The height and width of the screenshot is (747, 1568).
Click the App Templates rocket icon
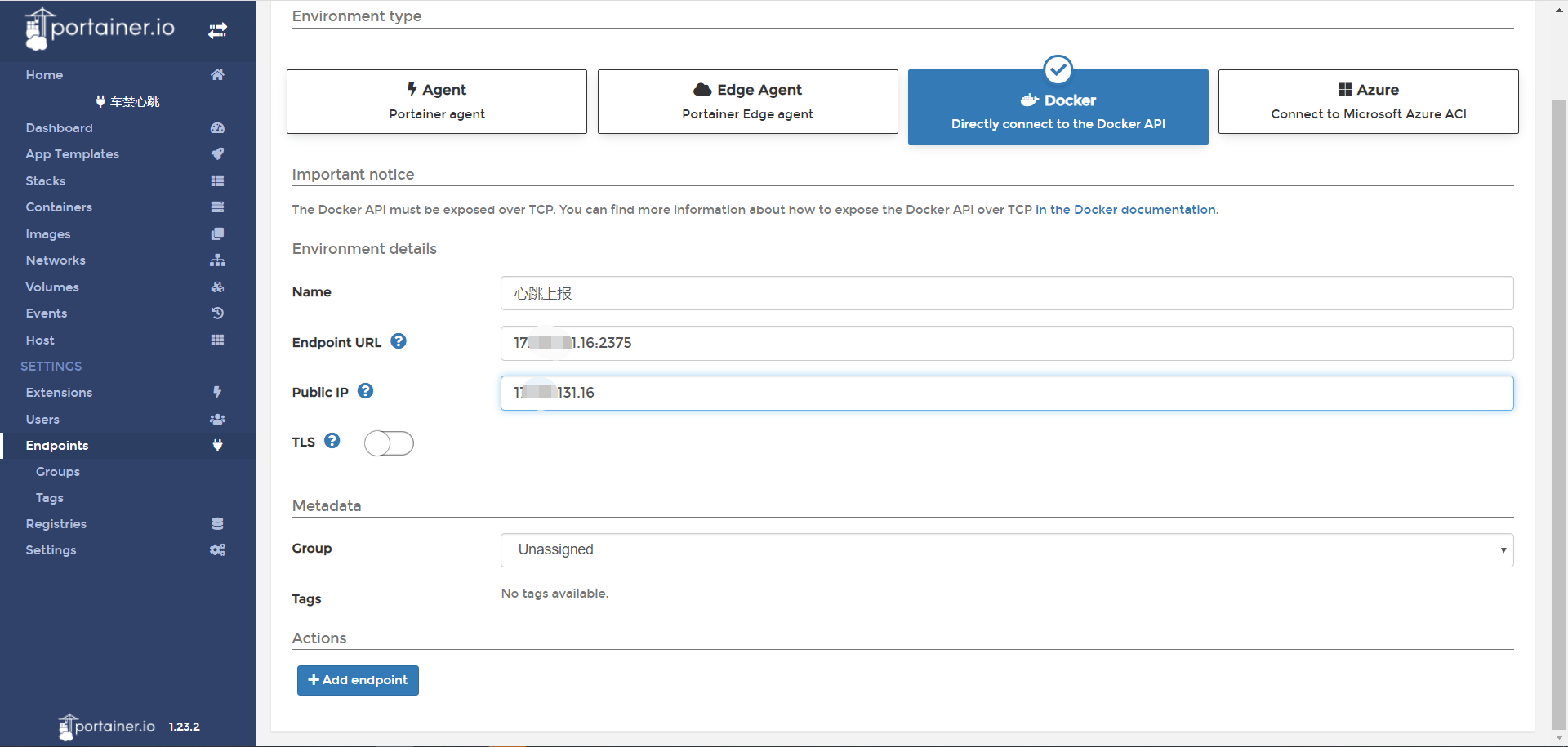(217, 154)
